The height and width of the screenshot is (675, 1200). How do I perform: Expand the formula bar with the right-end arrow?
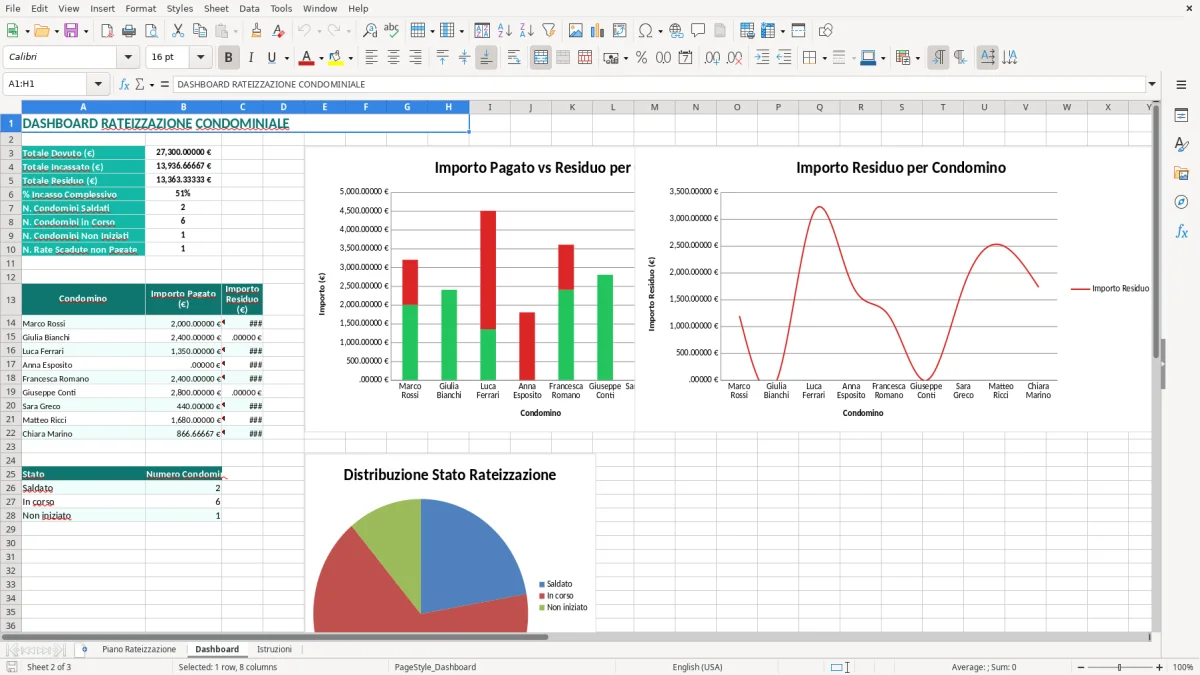click(x=1153, y=84)
